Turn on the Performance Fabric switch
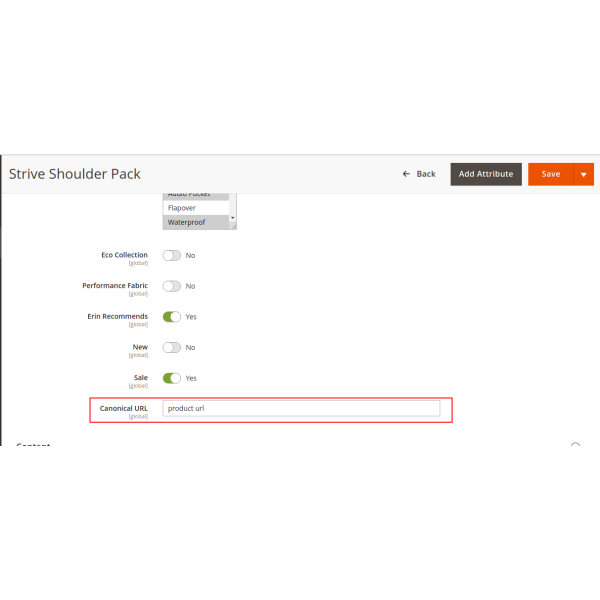The height and width of the screenshot is (600, 600). (x=172, y=286)
